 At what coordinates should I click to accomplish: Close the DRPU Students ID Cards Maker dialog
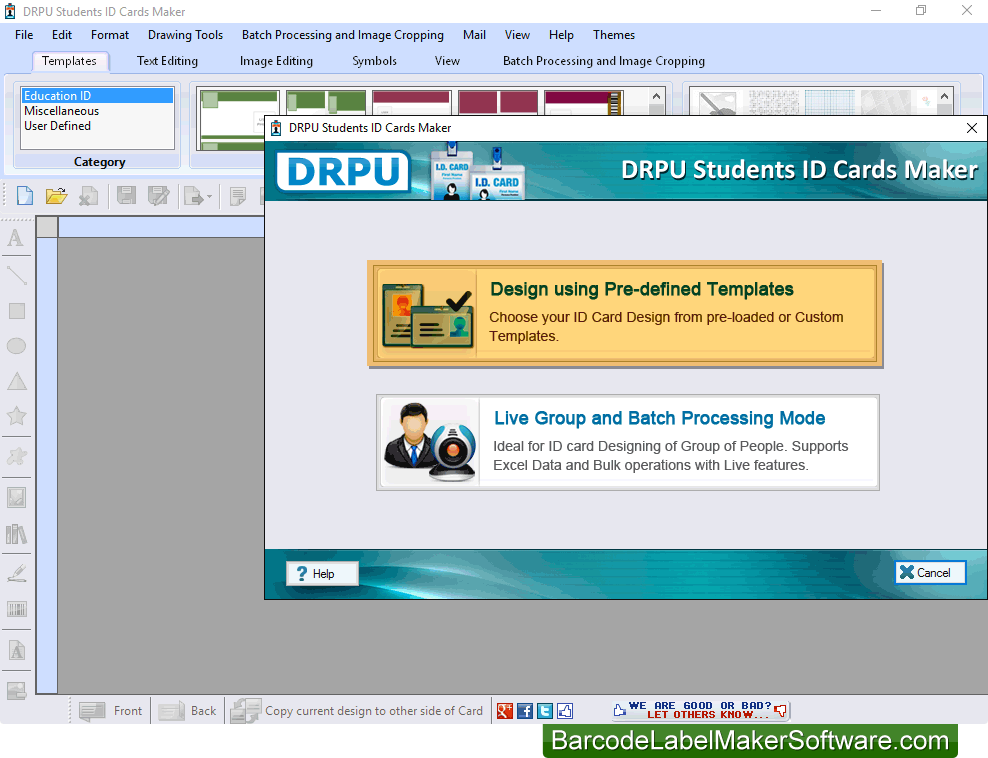point(972,128)
